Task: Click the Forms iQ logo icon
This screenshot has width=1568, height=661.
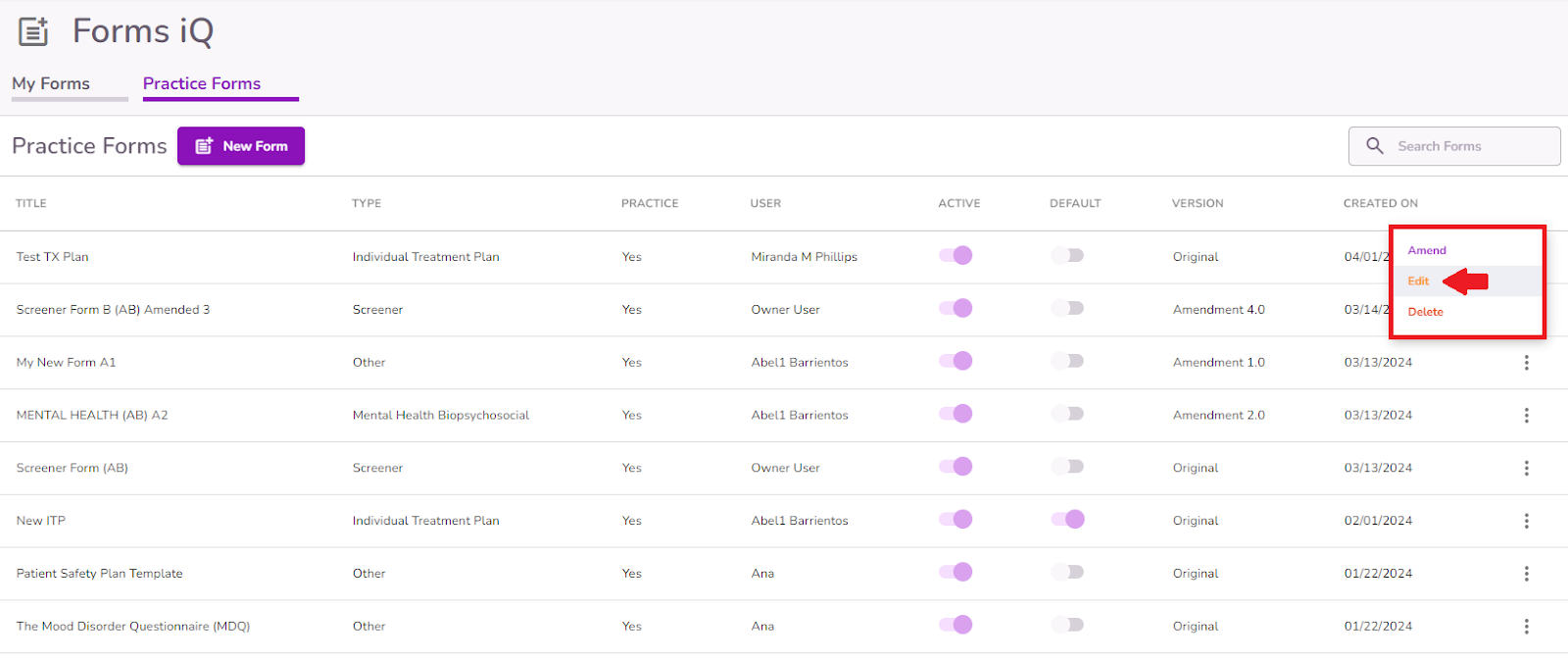Action: click(x=33, y=31)
